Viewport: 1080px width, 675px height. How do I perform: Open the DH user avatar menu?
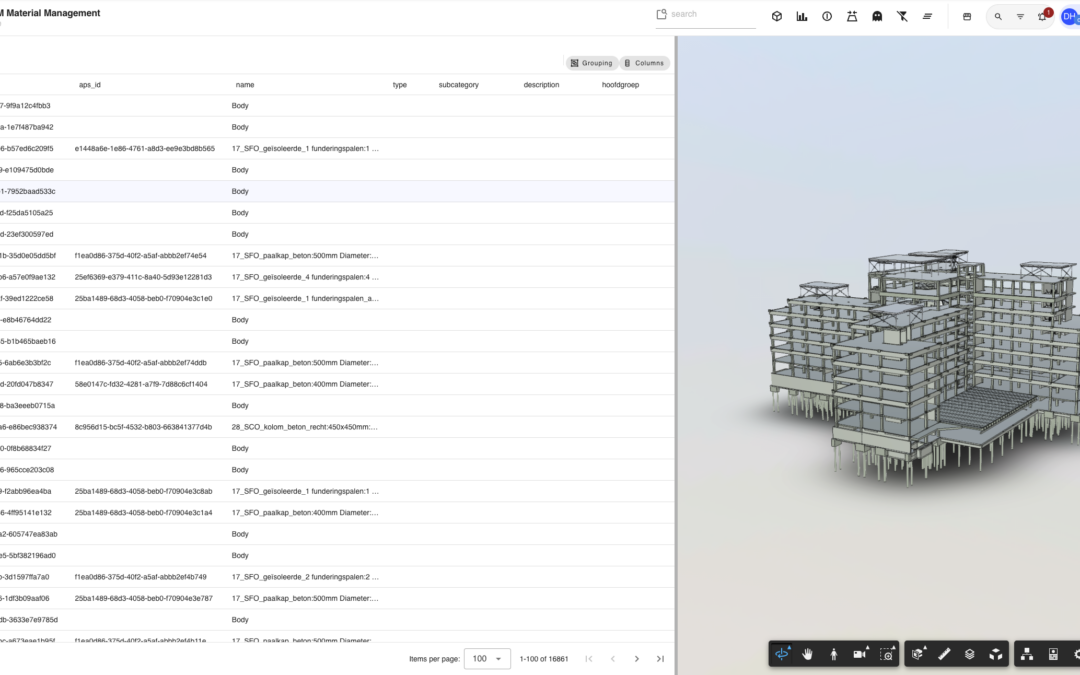[x=1070, y=17]
